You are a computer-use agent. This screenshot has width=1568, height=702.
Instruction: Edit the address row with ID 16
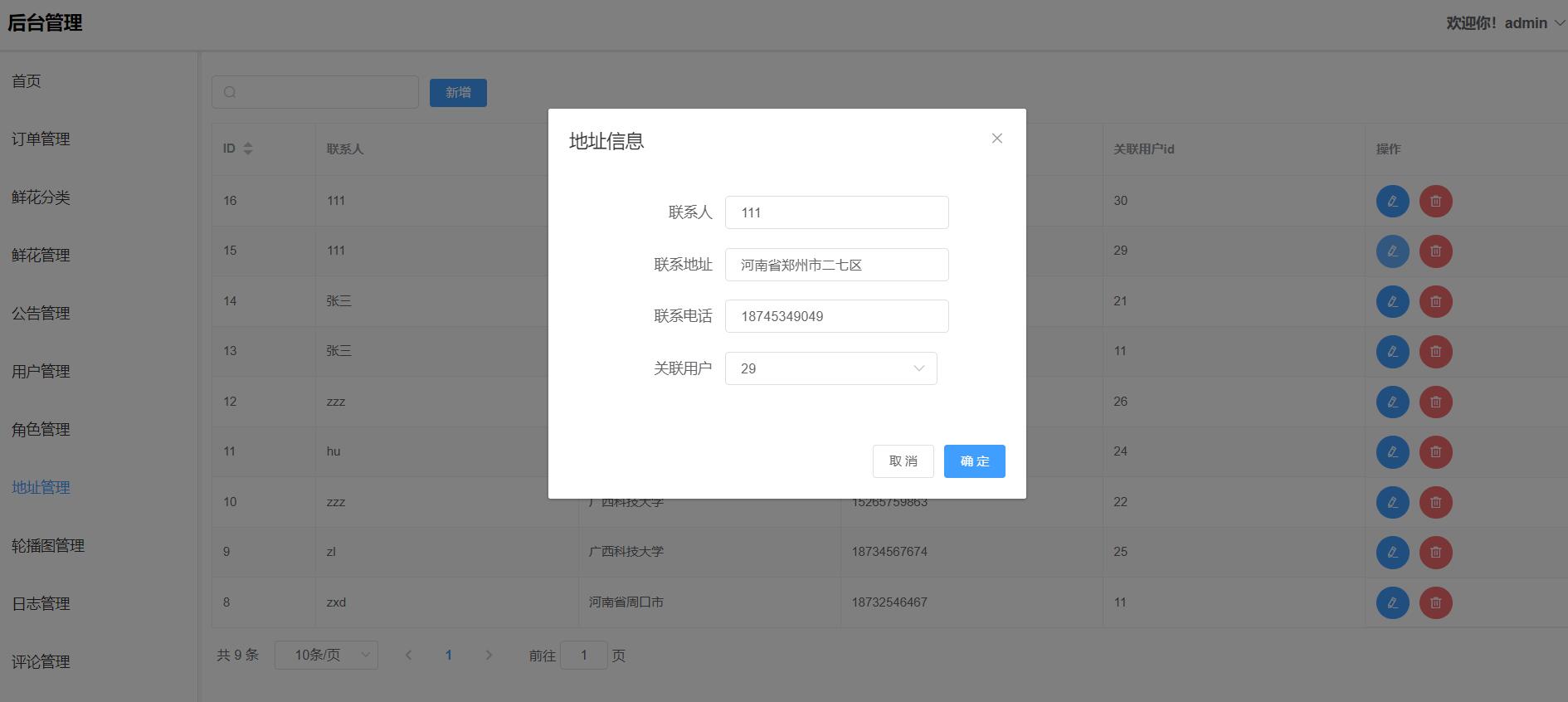coord(1392,201)
